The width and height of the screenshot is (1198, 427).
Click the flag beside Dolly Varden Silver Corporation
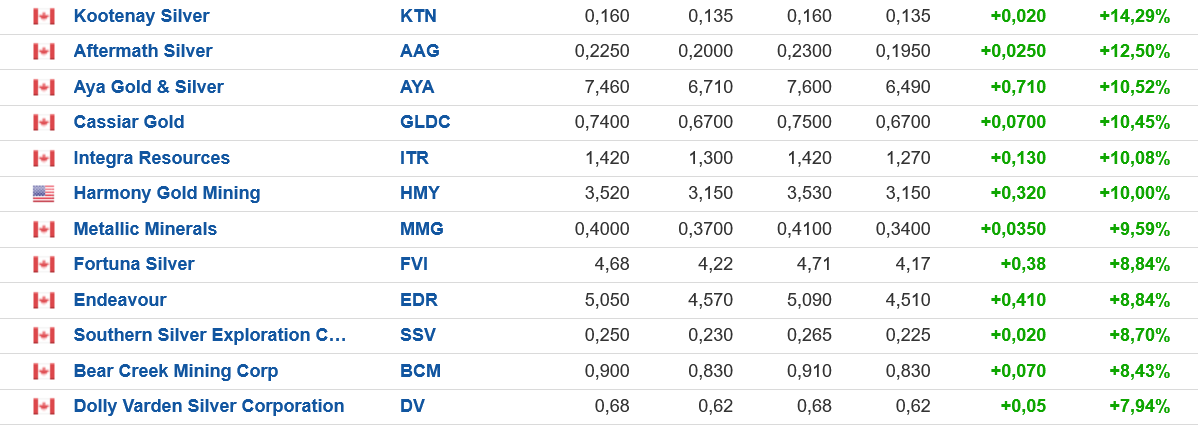(43, 407)
